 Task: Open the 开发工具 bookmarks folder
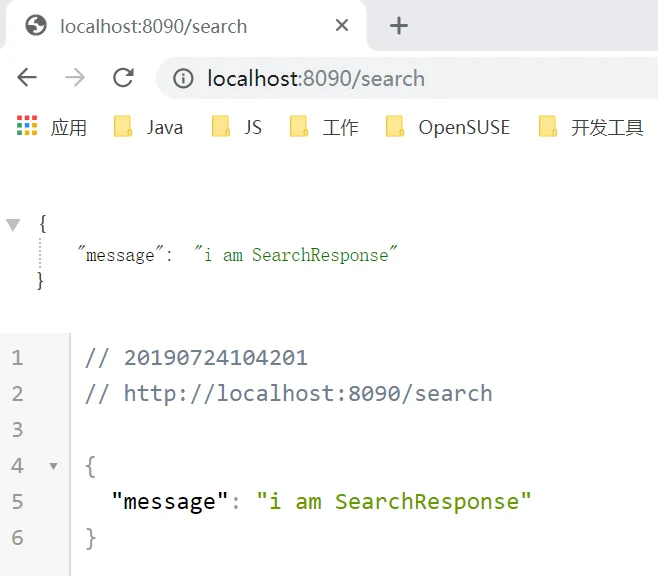(x=591, y=127)
